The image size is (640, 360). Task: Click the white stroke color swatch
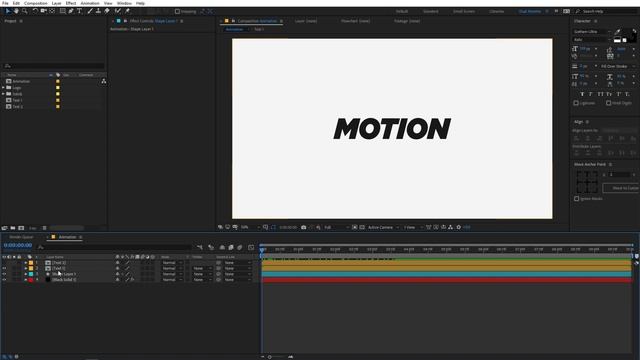coord(624,40)
